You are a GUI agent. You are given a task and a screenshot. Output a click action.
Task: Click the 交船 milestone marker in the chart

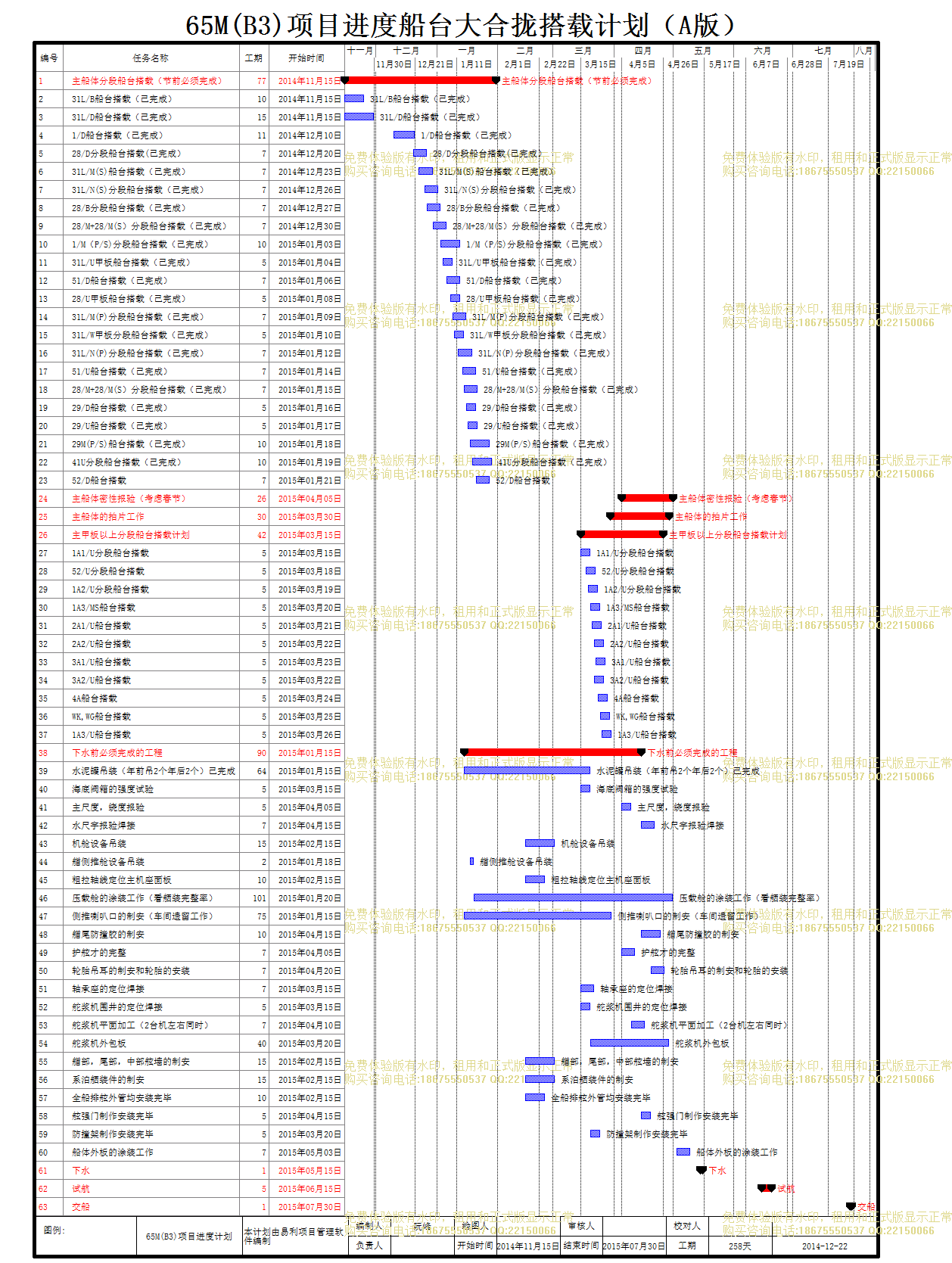851,1206
